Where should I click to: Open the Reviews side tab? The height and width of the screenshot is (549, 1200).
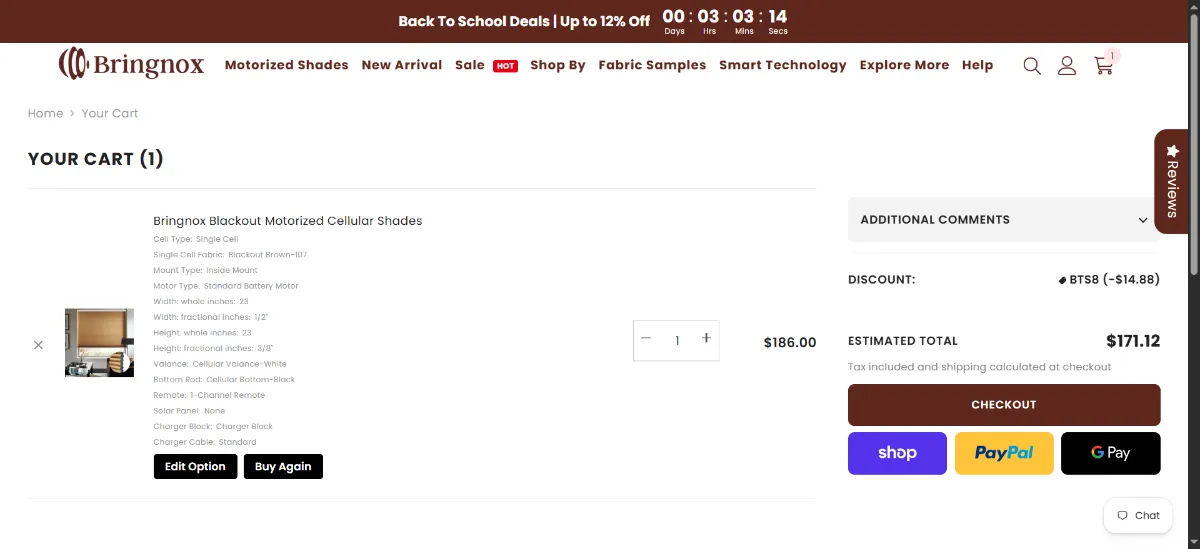(x=1171, y=181)
